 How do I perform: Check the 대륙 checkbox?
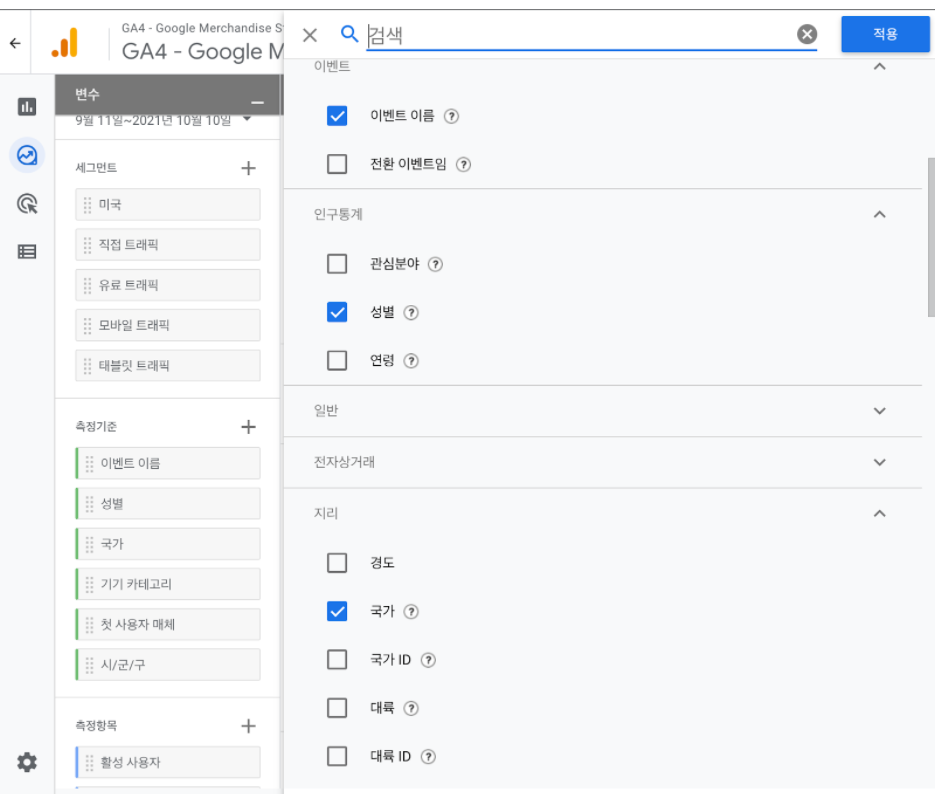click(337, 708)
